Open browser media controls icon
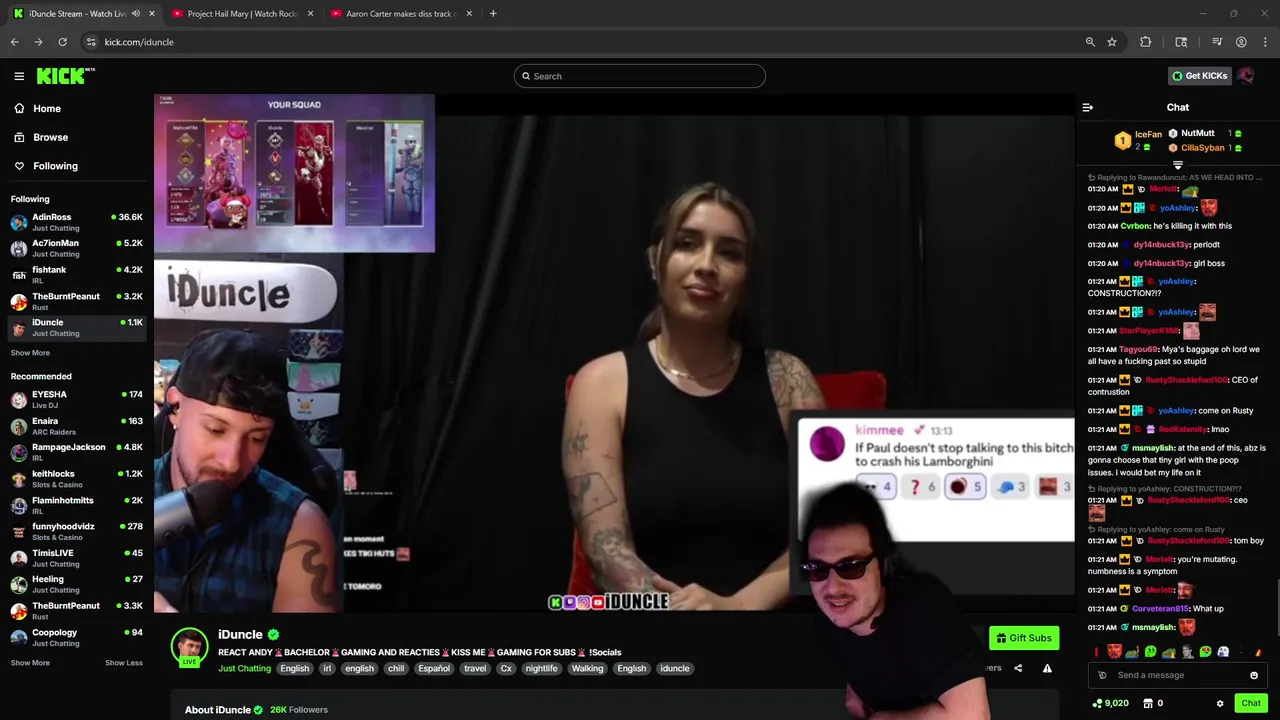Screen dimensions: 1280x720 click(1217, 42)
